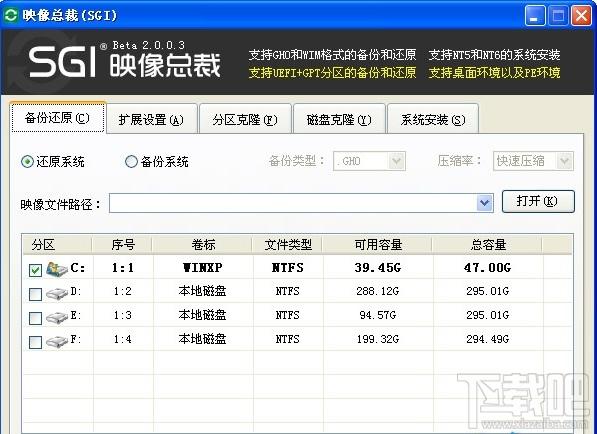Click the 1:1 sequence number cell
The image size is (597, 434).
[x=123, y=268]
